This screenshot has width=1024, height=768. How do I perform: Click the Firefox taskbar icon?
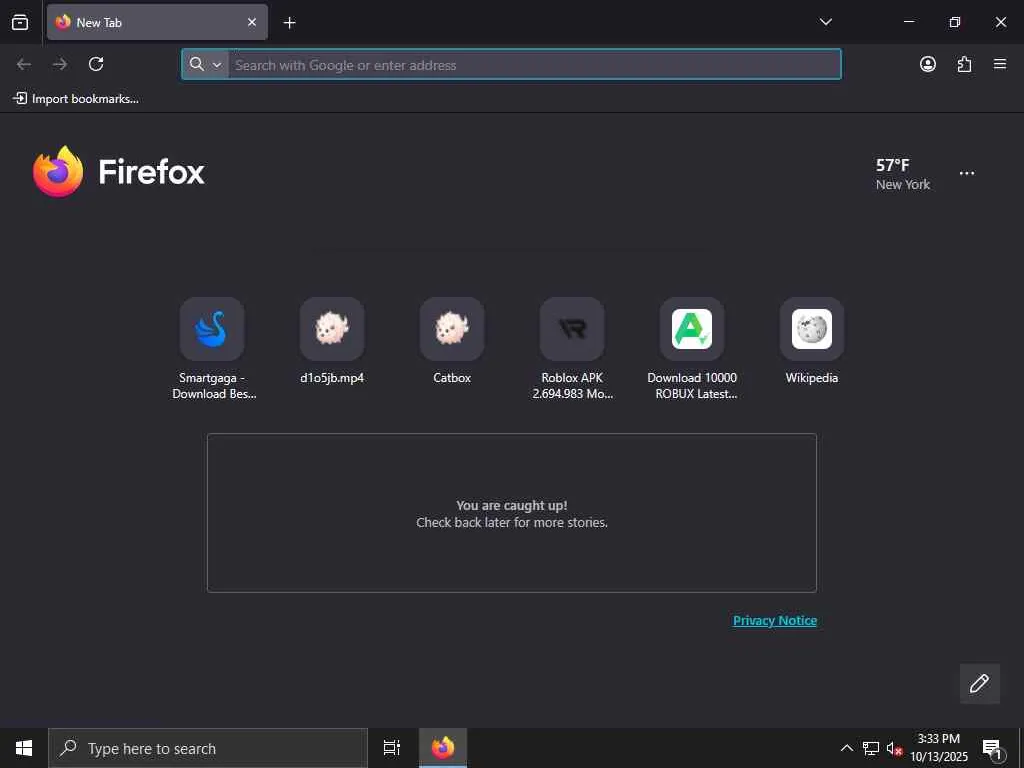(x=443, y=748)
